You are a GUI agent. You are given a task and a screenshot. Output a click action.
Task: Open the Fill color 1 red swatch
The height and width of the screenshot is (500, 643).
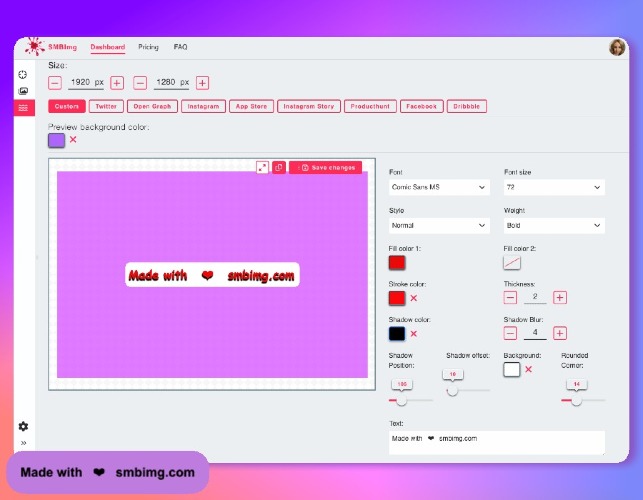tap(397, 263)
